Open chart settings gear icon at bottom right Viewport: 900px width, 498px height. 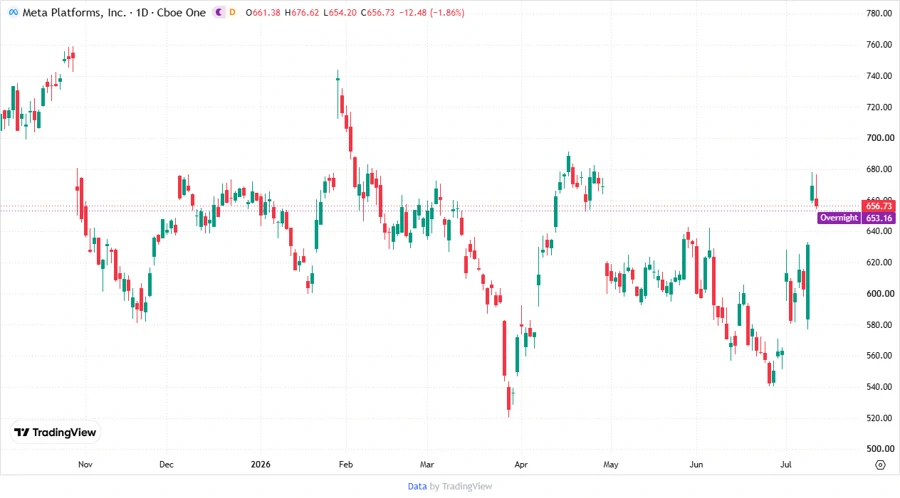880,465
